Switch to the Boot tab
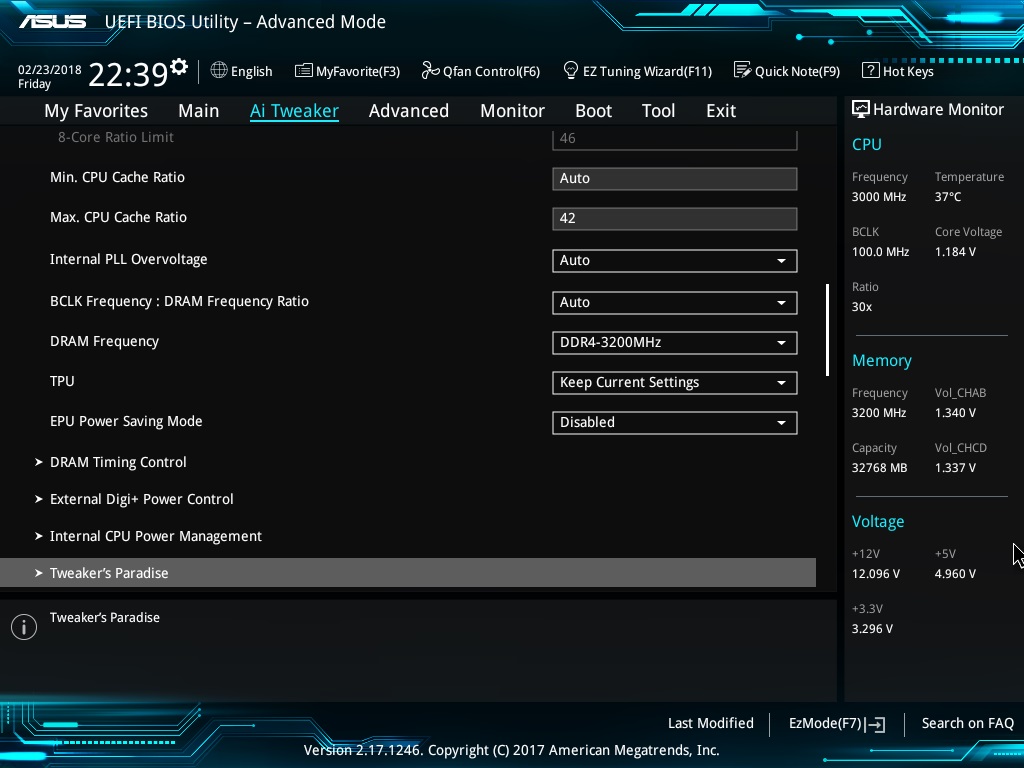 pyautogui.click(x=594, y=111)
